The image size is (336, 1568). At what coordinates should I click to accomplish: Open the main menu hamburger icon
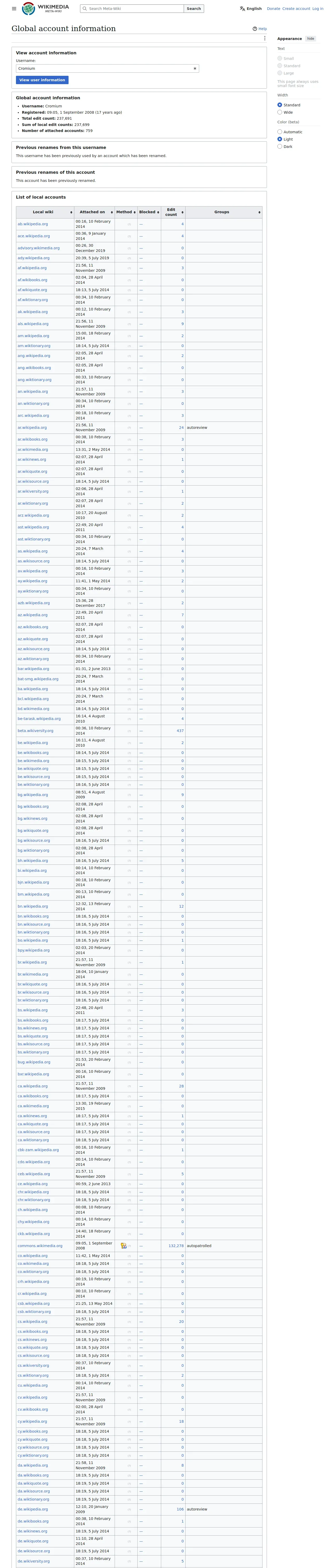click(x=14, y=9)
